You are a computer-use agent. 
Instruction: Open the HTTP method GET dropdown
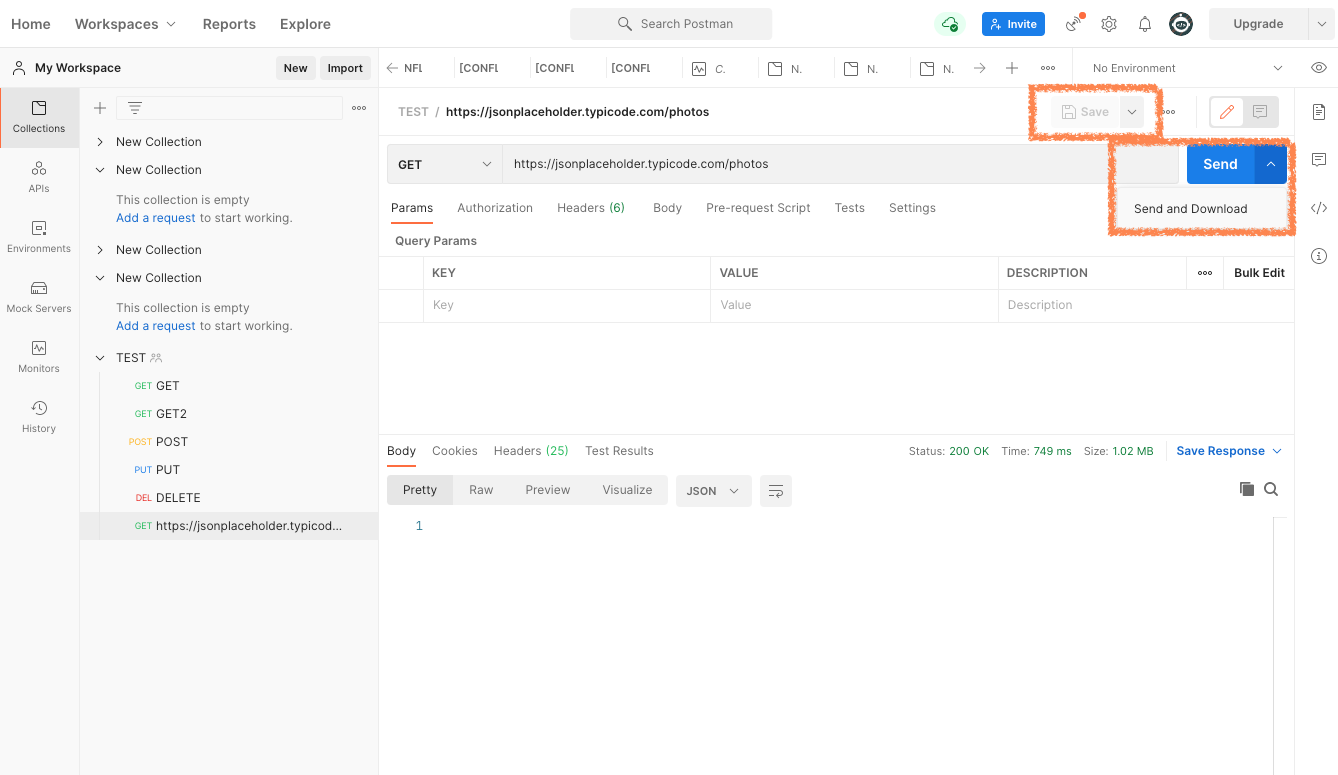[x=445, y=164]
